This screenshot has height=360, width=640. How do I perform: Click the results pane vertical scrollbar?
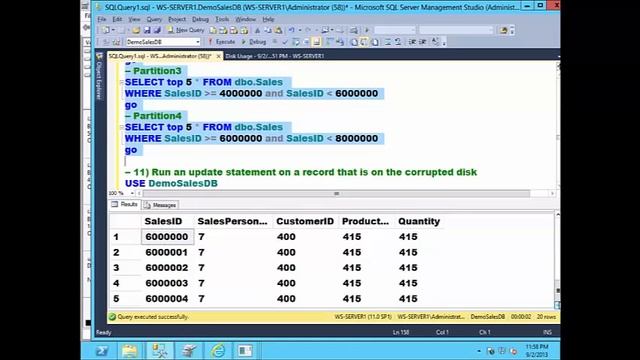558,260
